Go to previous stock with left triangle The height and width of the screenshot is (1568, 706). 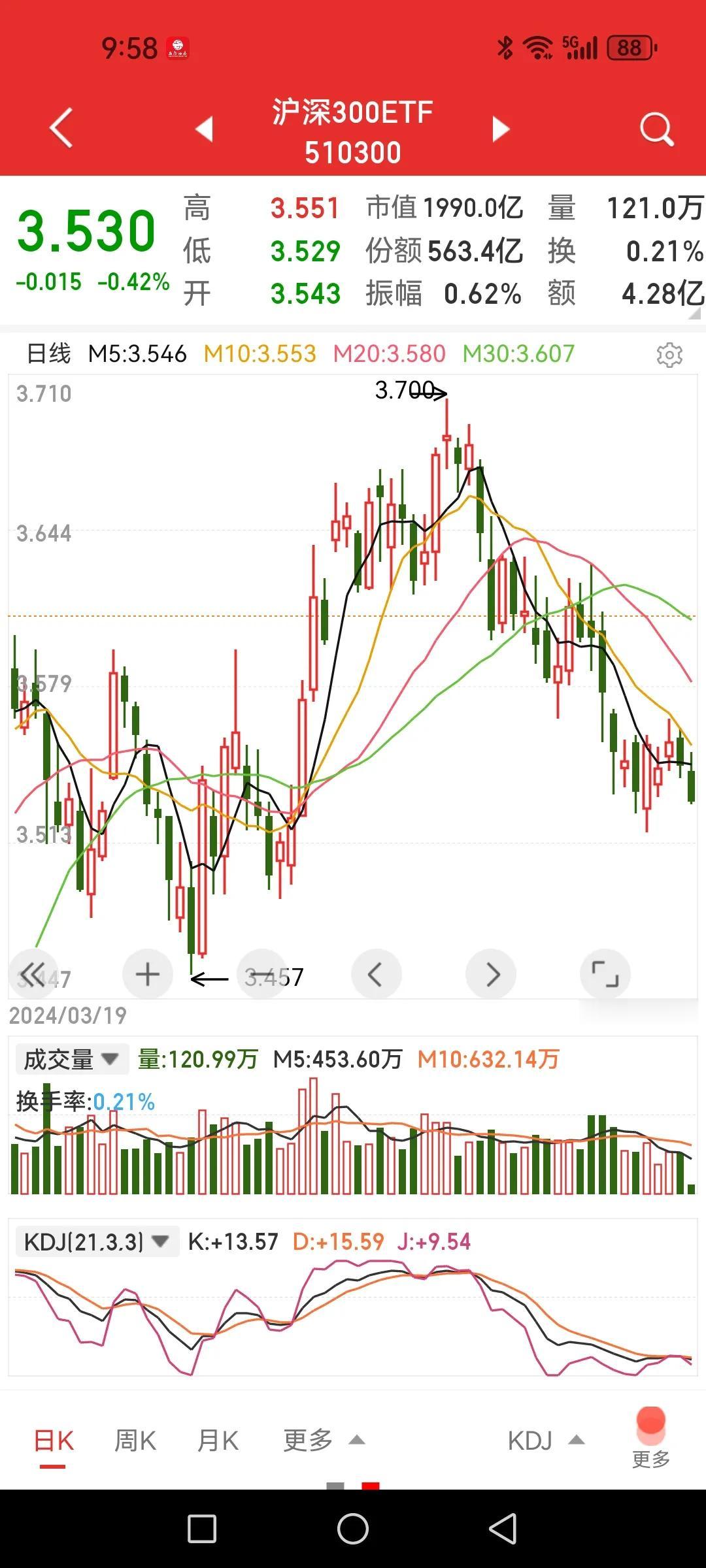pyautogui.click(x=205, y=129)
